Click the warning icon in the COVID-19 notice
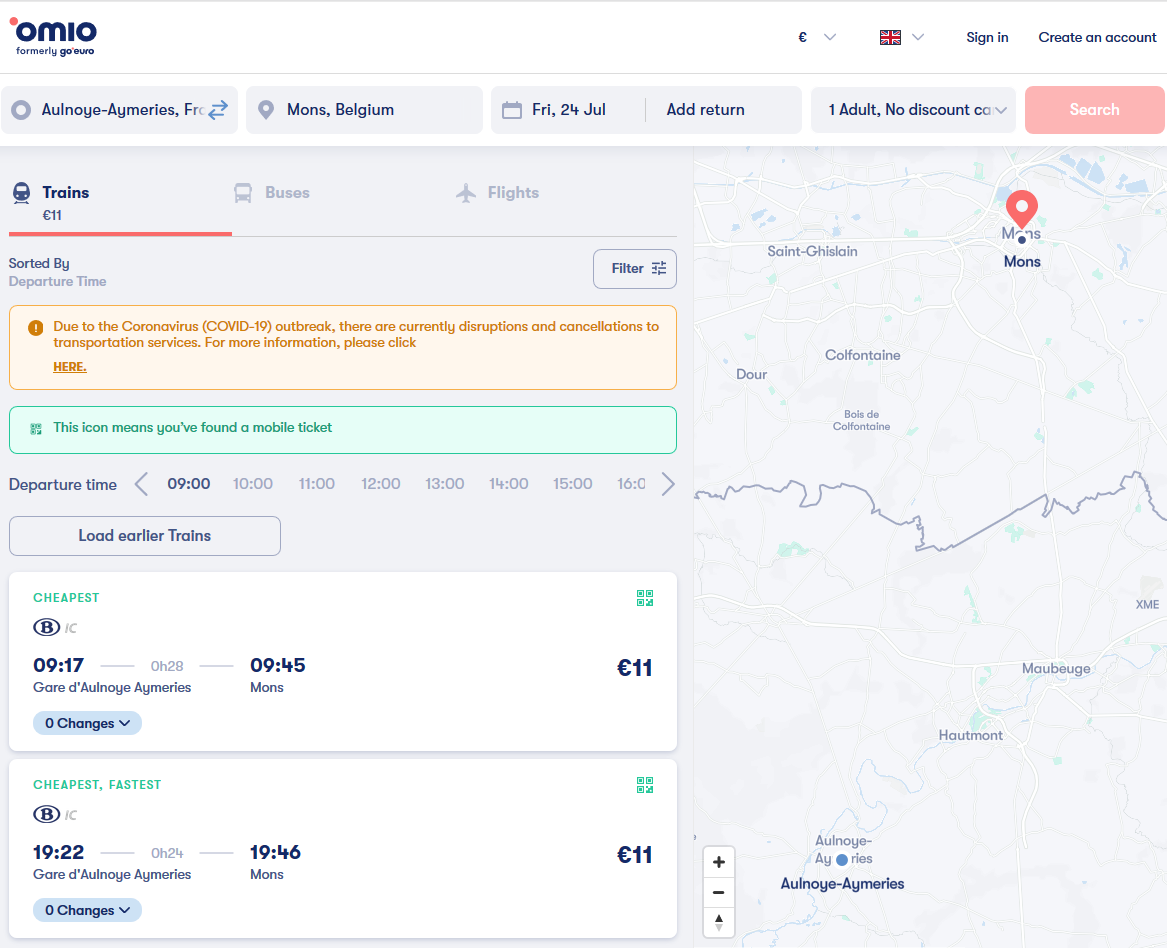 tap(32, 326)
